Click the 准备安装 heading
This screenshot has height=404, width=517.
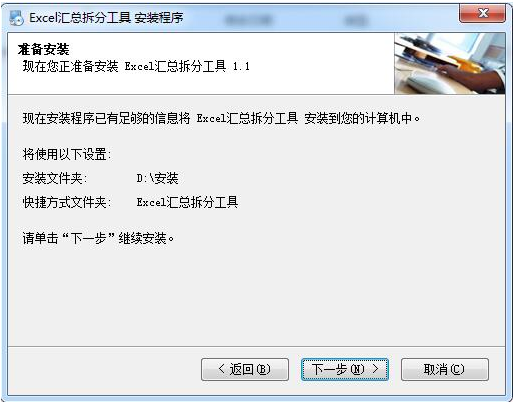(43, 49)
